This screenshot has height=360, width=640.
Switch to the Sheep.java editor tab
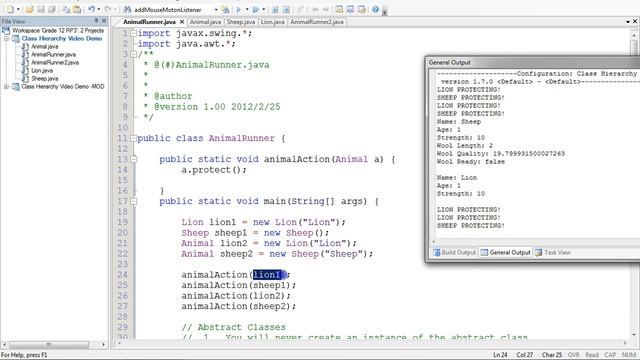(x=240, y=22)
